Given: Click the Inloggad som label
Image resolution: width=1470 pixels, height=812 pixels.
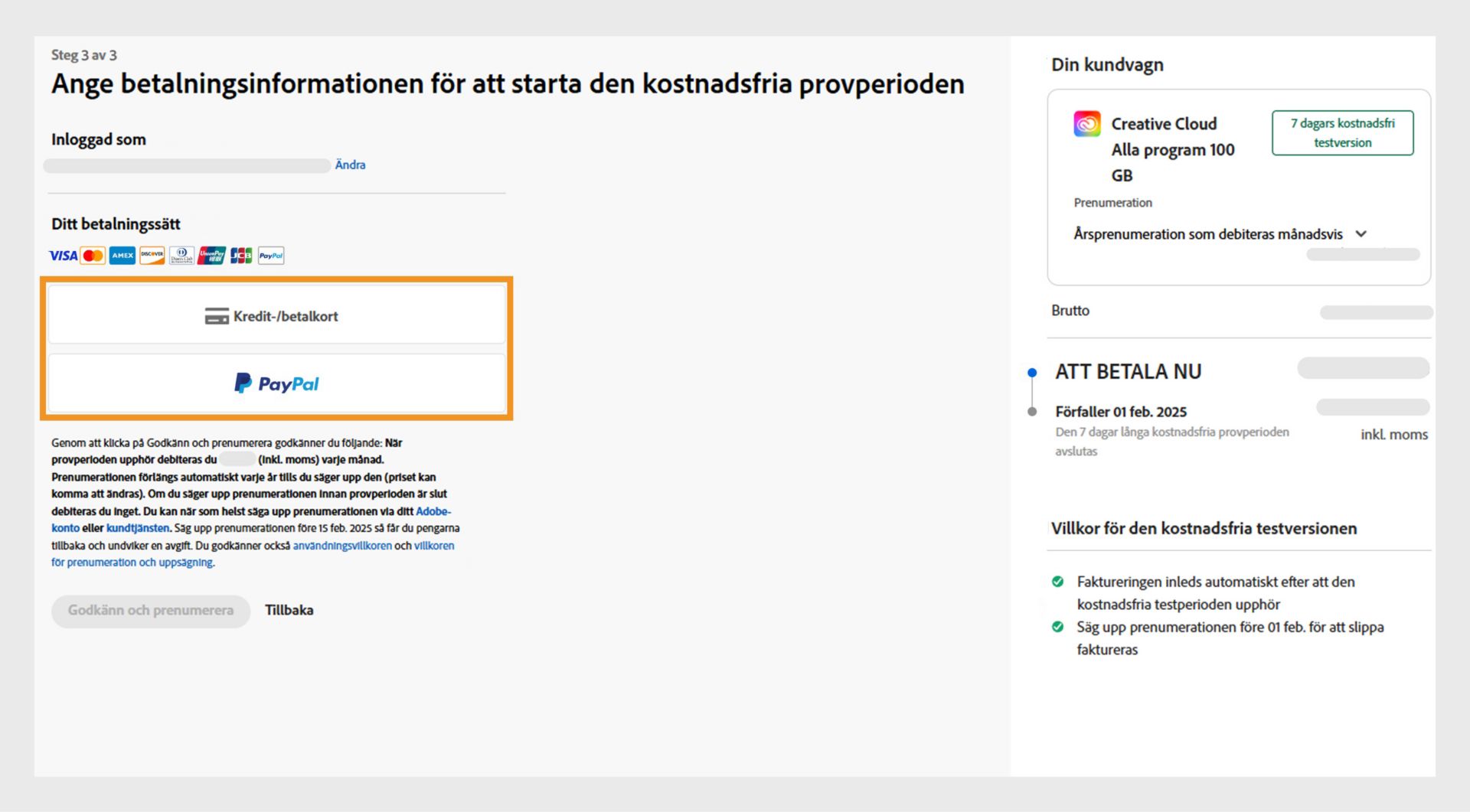Looking at the screenshot, I should 99,139.
